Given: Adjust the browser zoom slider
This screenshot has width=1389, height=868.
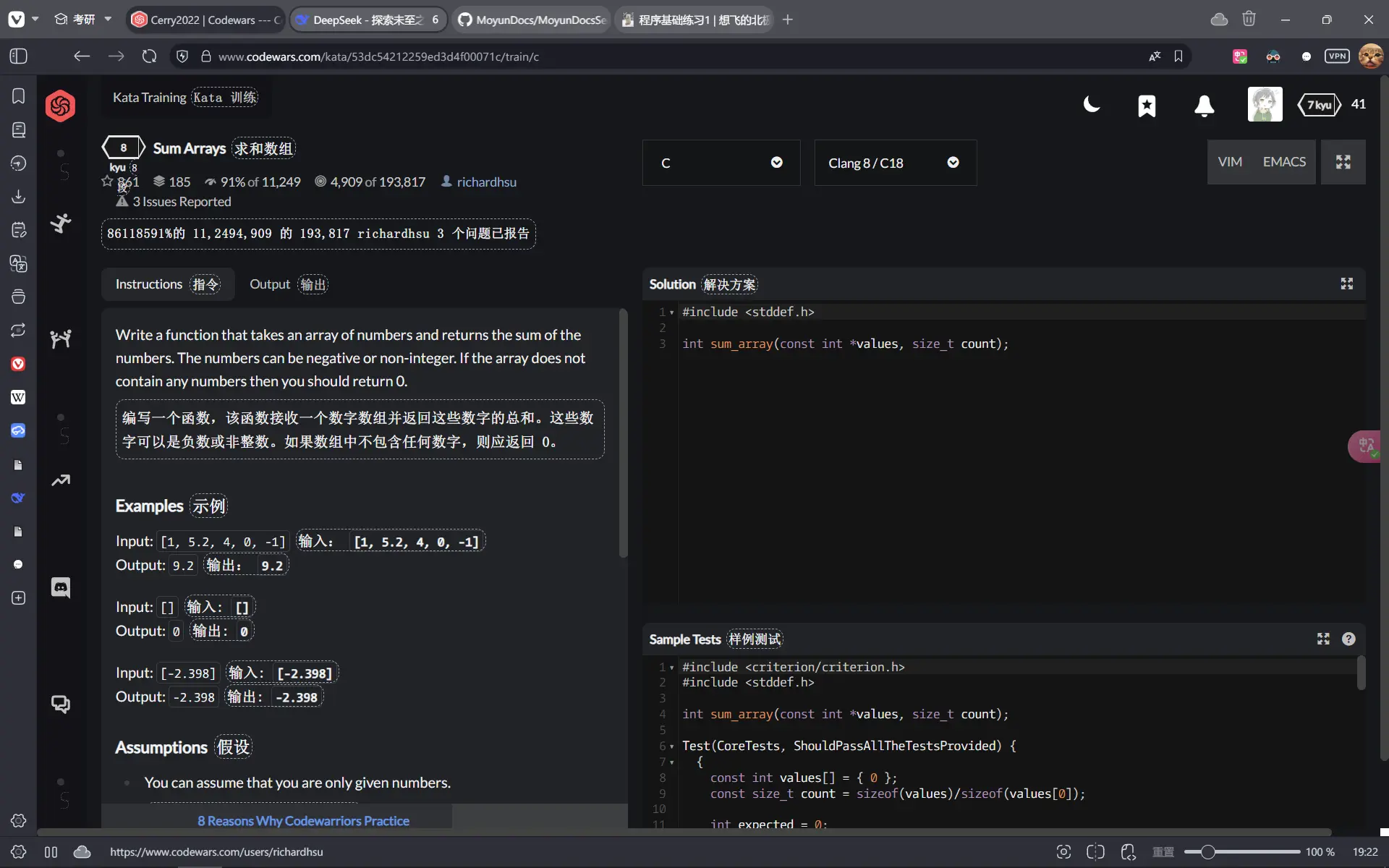Looking at the screenshot, I should coord(1207,852).
